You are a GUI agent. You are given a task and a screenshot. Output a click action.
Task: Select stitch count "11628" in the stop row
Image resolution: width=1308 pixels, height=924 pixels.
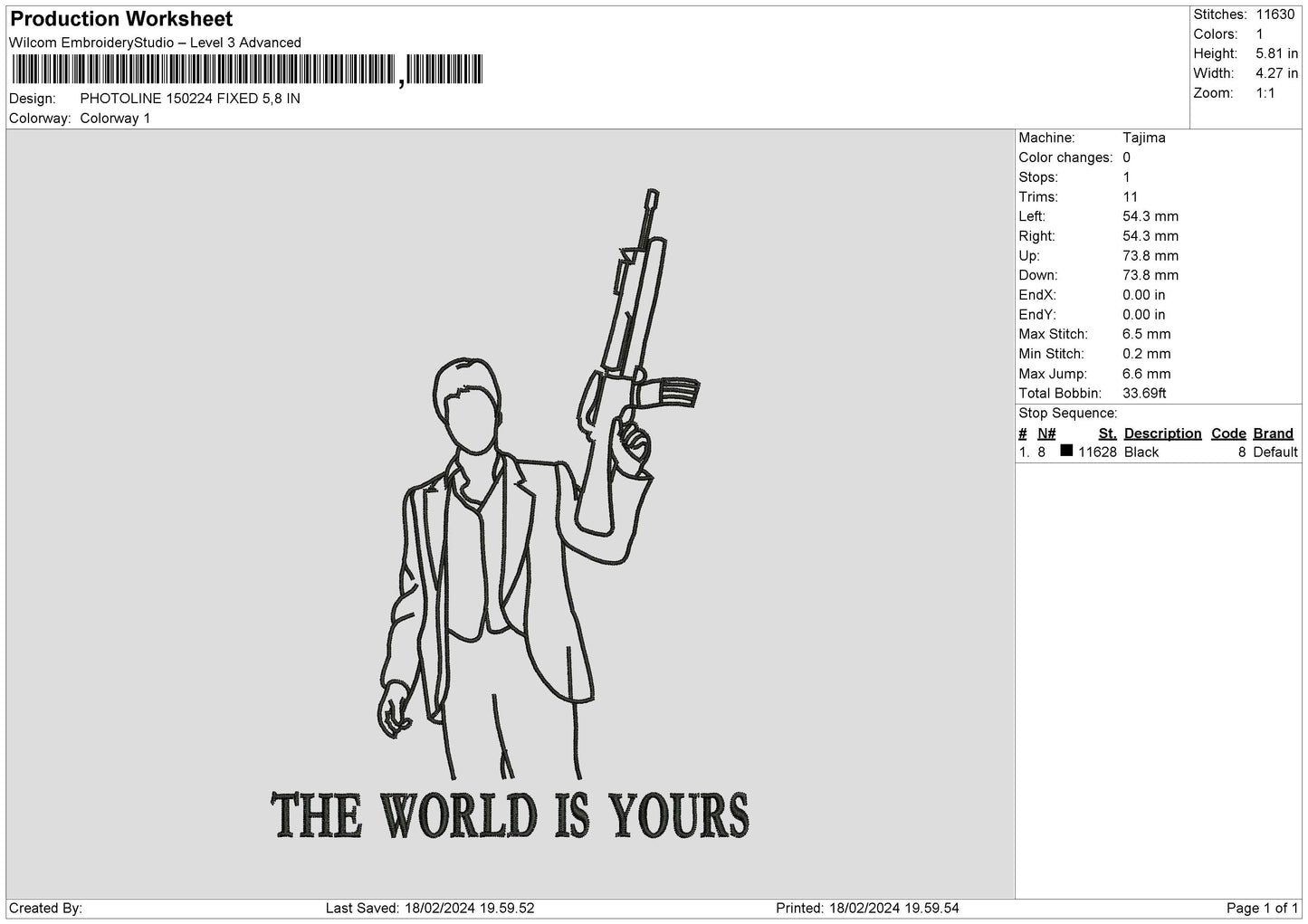tap(1097, 452)
